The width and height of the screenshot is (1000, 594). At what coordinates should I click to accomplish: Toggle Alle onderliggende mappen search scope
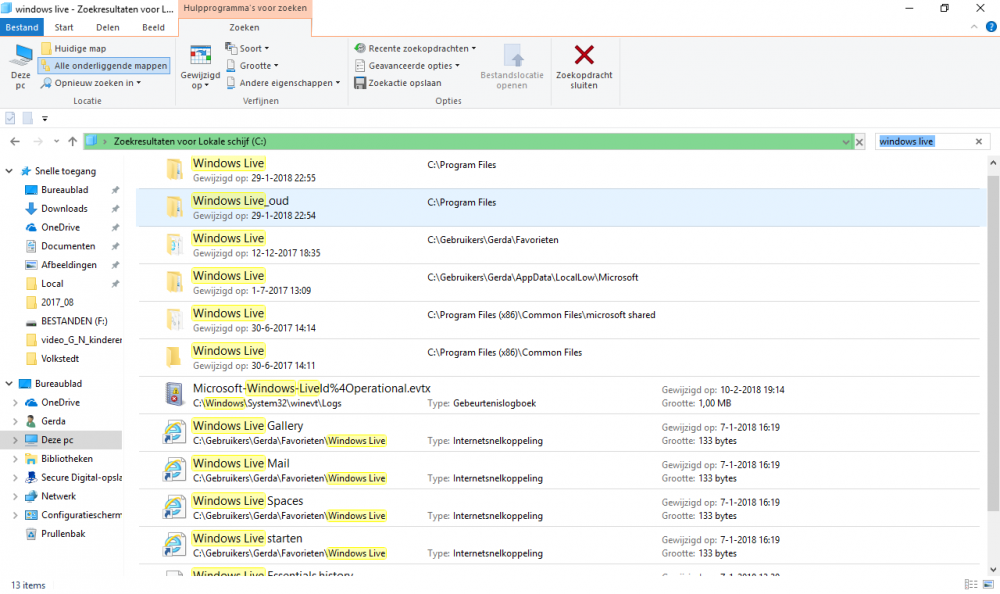click(103, 66)
